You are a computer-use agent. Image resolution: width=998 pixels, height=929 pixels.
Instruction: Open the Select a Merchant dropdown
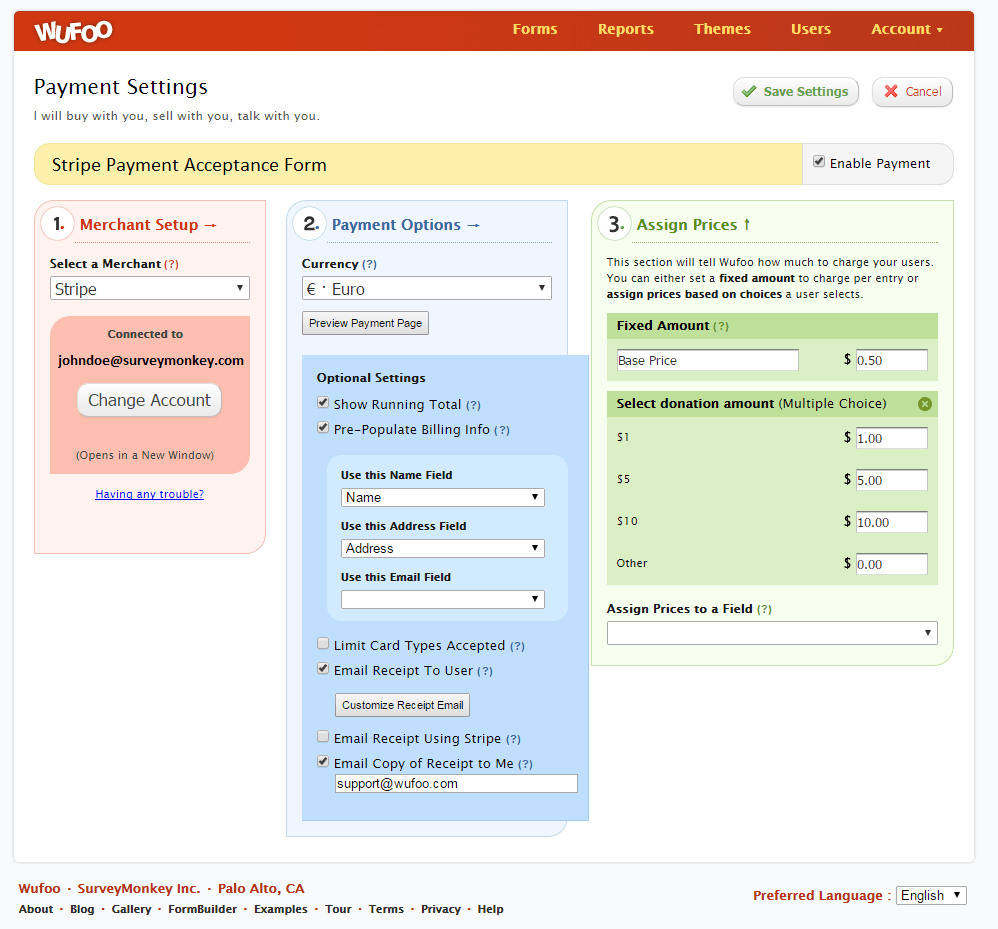click(x=150, y=288)
